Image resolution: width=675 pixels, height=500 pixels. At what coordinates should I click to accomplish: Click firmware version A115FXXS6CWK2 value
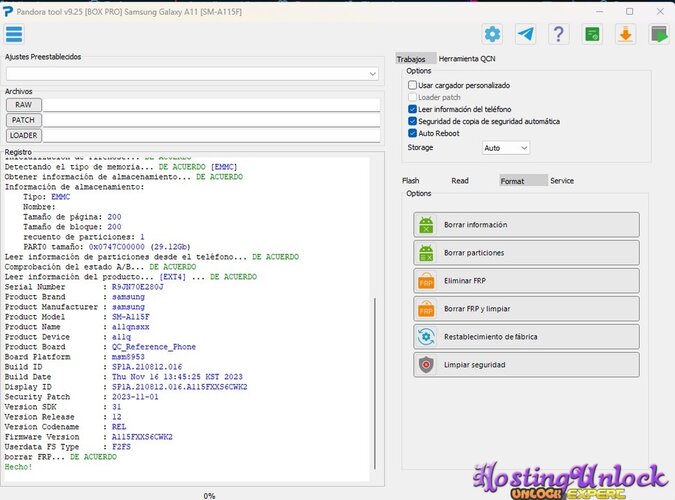pyautogui.click(x=142, y=437)
